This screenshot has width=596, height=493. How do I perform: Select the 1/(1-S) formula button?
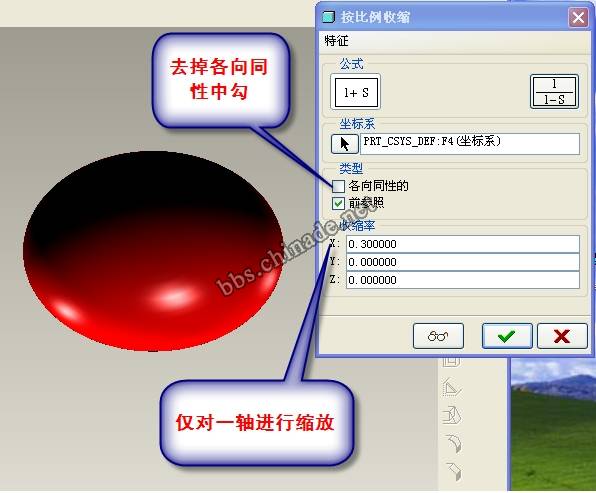[x=554, y=92]
